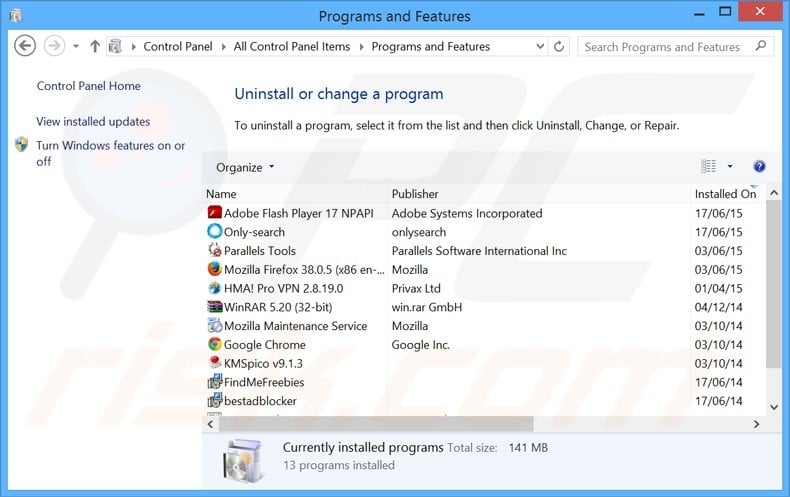Sort by Publisher column header
Image resolution: width=790 pixels, height=497 pixels.
(415, 194)
